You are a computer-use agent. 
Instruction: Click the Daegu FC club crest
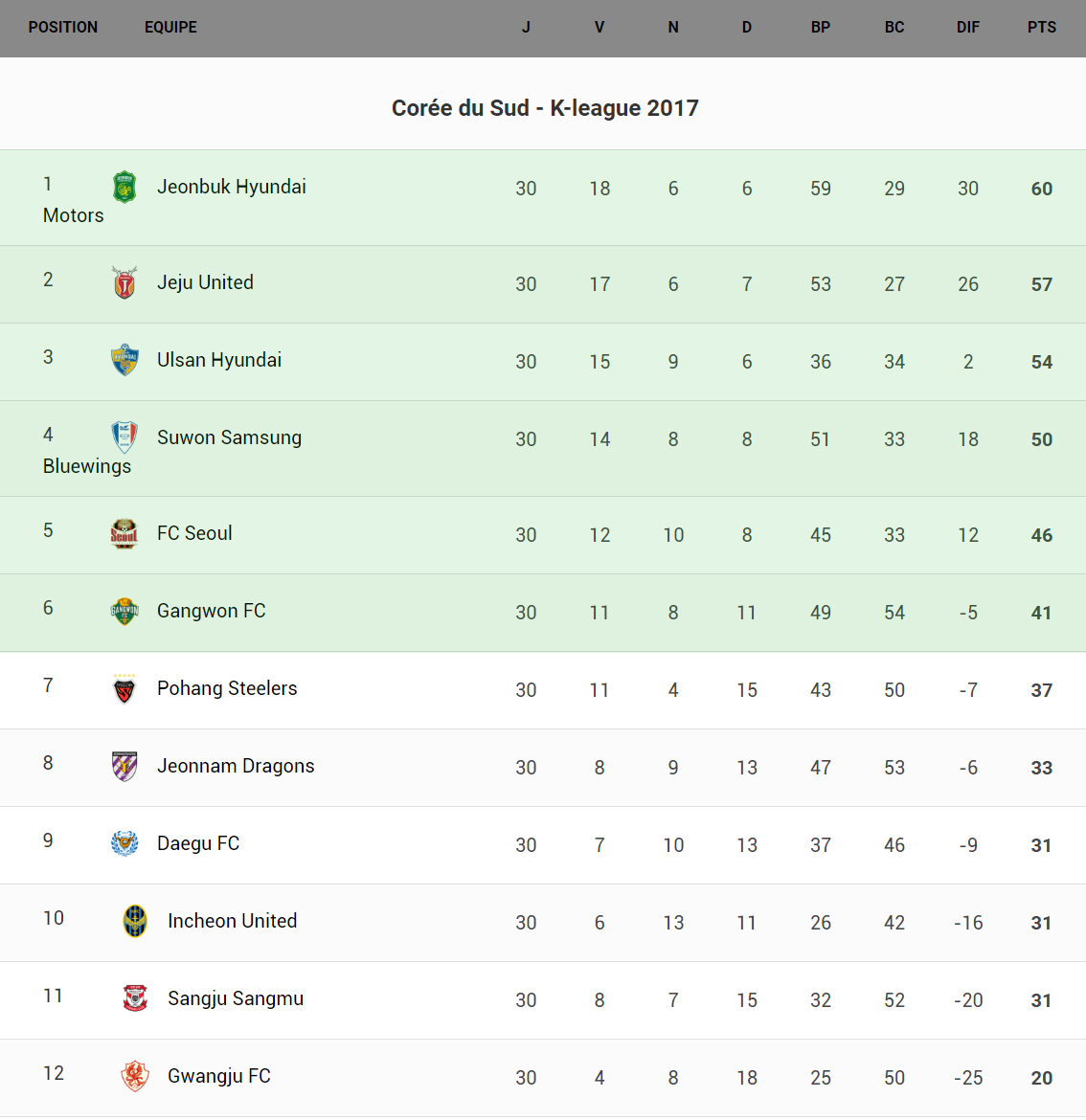pyautogui.click(x=124, y=843)
